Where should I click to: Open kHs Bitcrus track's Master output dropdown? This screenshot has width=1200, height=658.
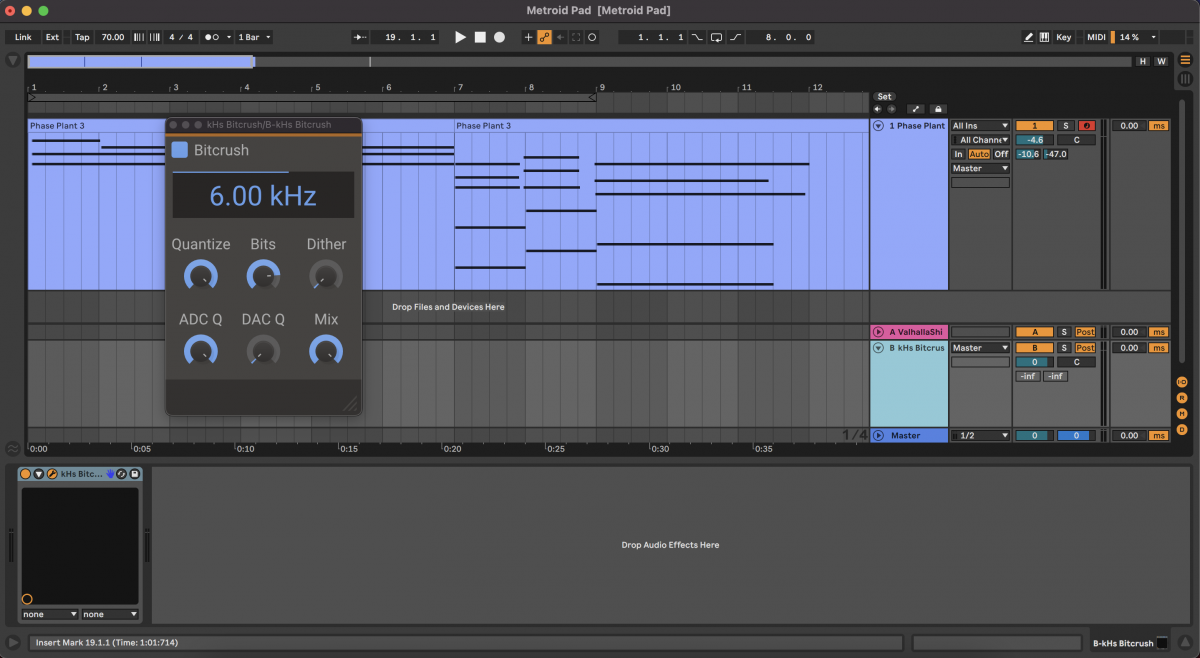pos(981,348)
